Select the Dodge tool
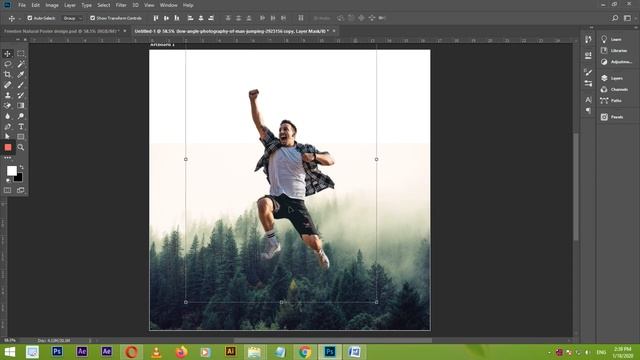Screen dimensions: 640x360 coord(21,116)
